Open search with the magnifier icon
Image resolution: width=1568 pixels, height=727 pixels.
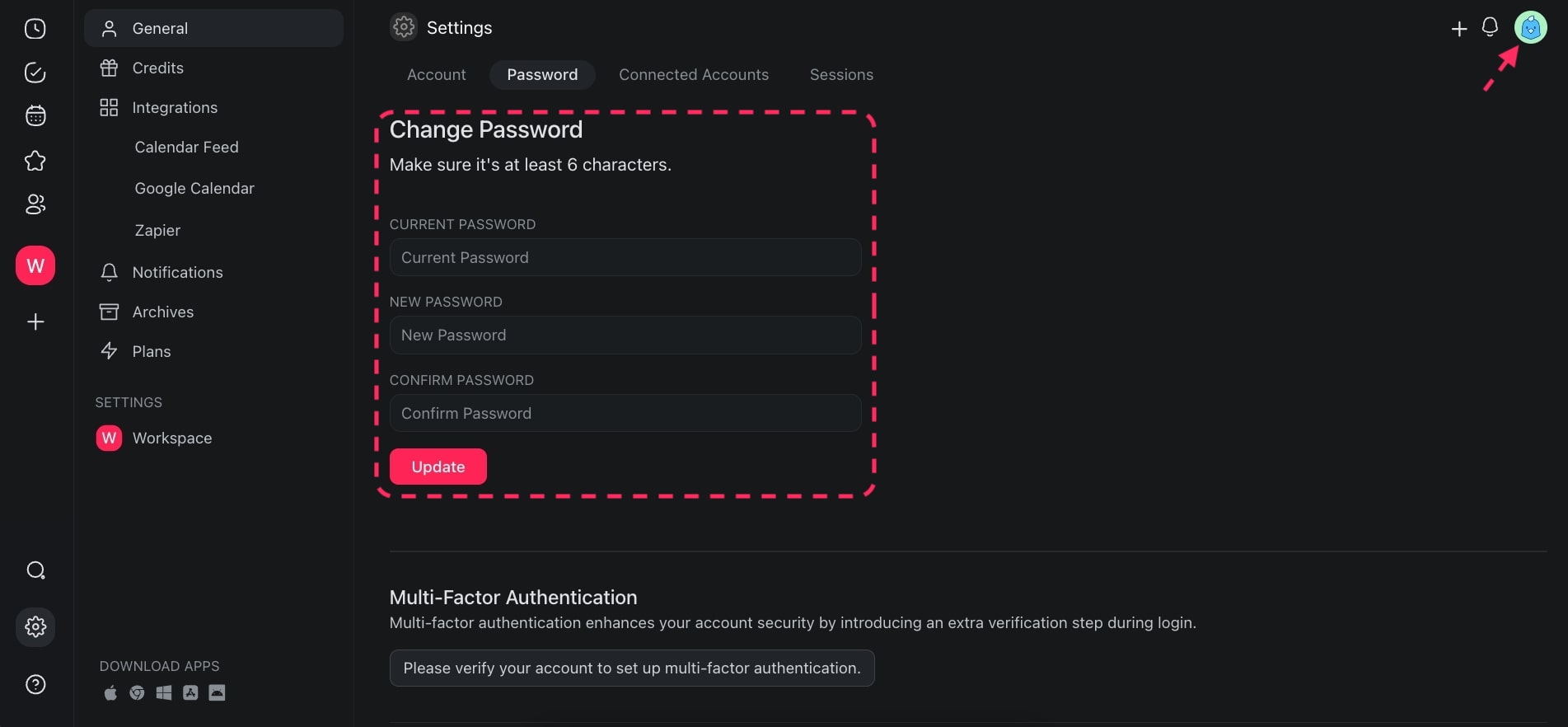35,570
